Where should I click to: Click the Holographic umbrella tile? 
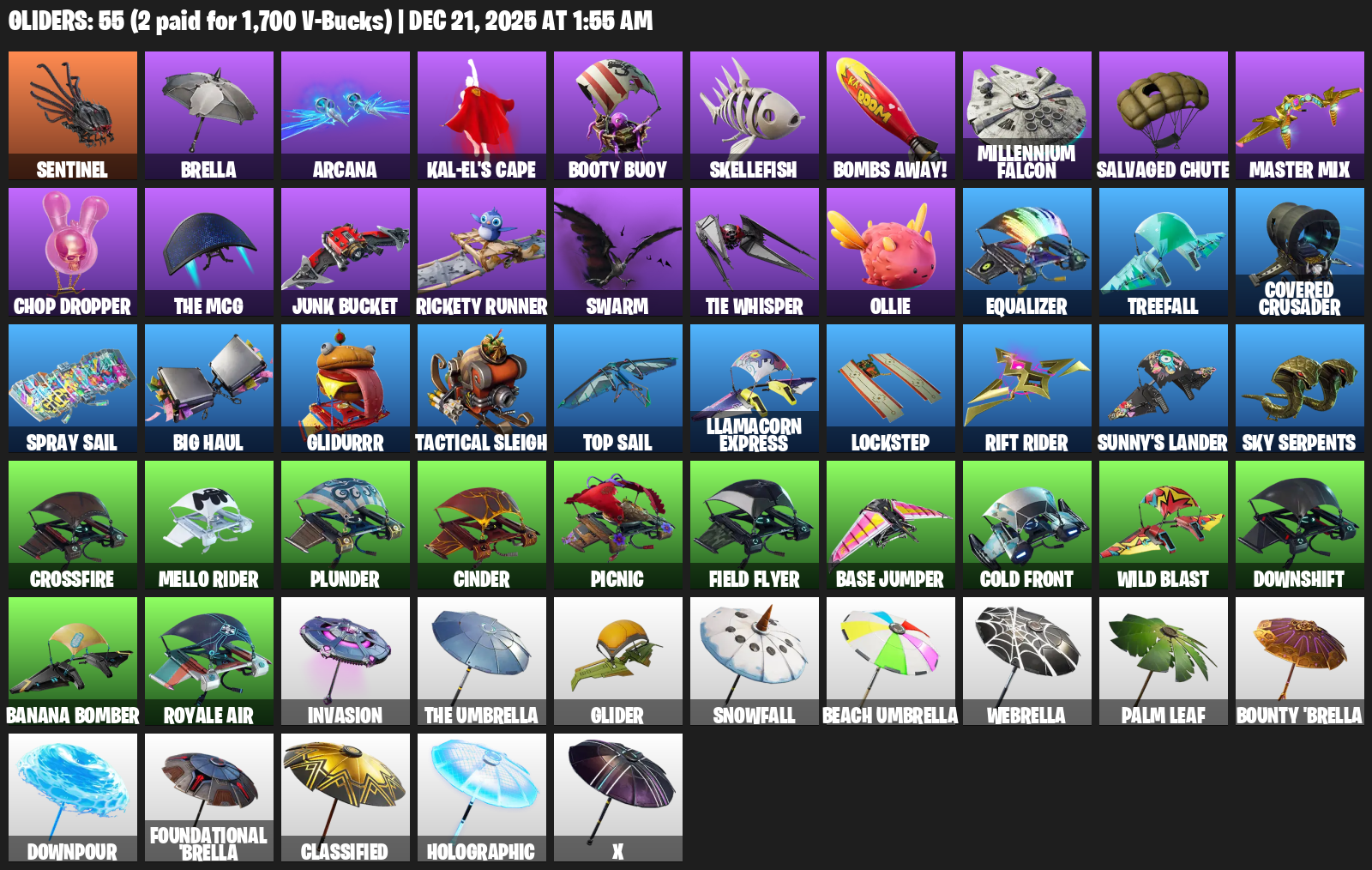click(x=482, y=798)
